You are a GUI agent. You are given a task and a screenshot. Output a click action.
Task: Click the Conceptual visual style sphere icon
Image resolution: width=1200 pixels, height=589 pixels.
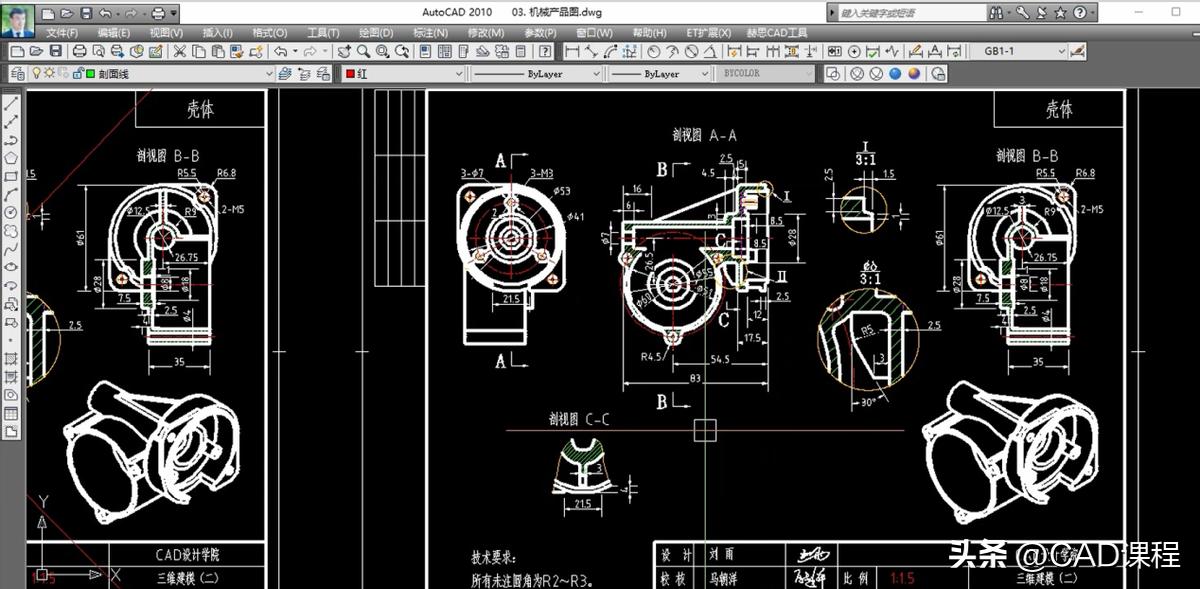[x=914, y=73]
